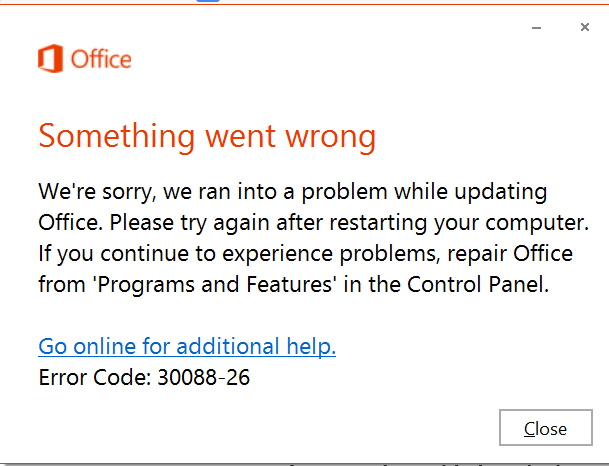Click the 'Error Code:' label

click(95, 377)
